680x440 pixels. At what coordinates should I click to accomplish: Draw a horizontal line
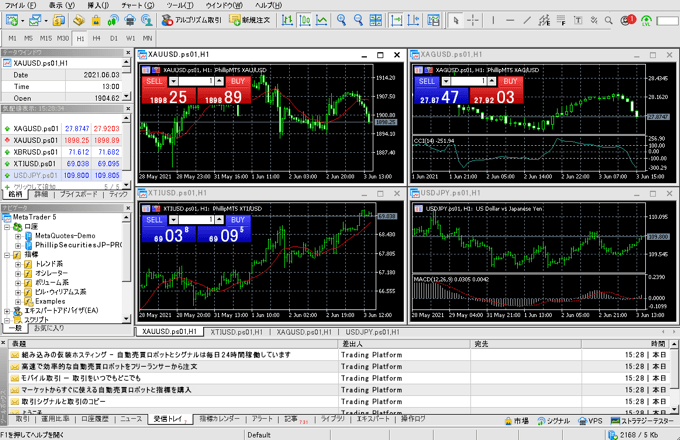pos(510,20)
